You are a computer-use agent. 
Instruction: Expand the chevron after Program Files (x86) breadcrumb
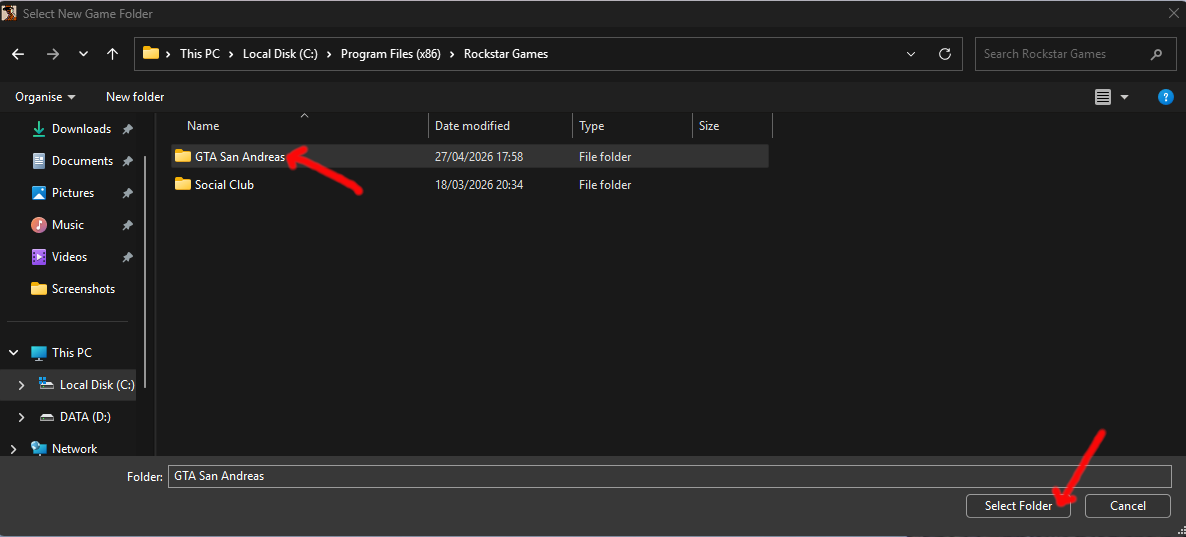[452, 54]
